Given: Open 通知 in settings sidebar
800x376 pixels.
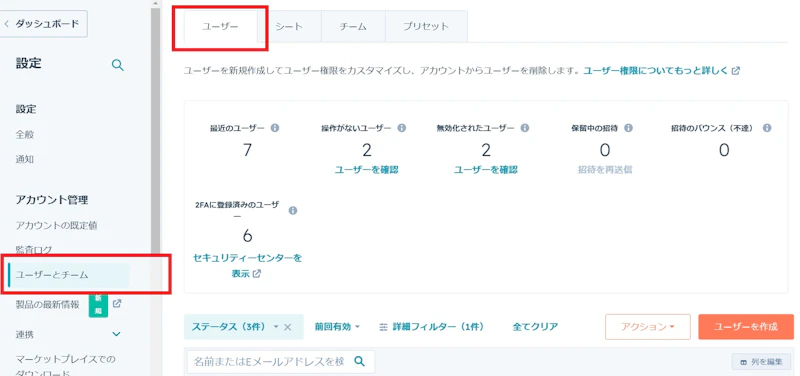Looking at the screenshot, I should 24,159.
